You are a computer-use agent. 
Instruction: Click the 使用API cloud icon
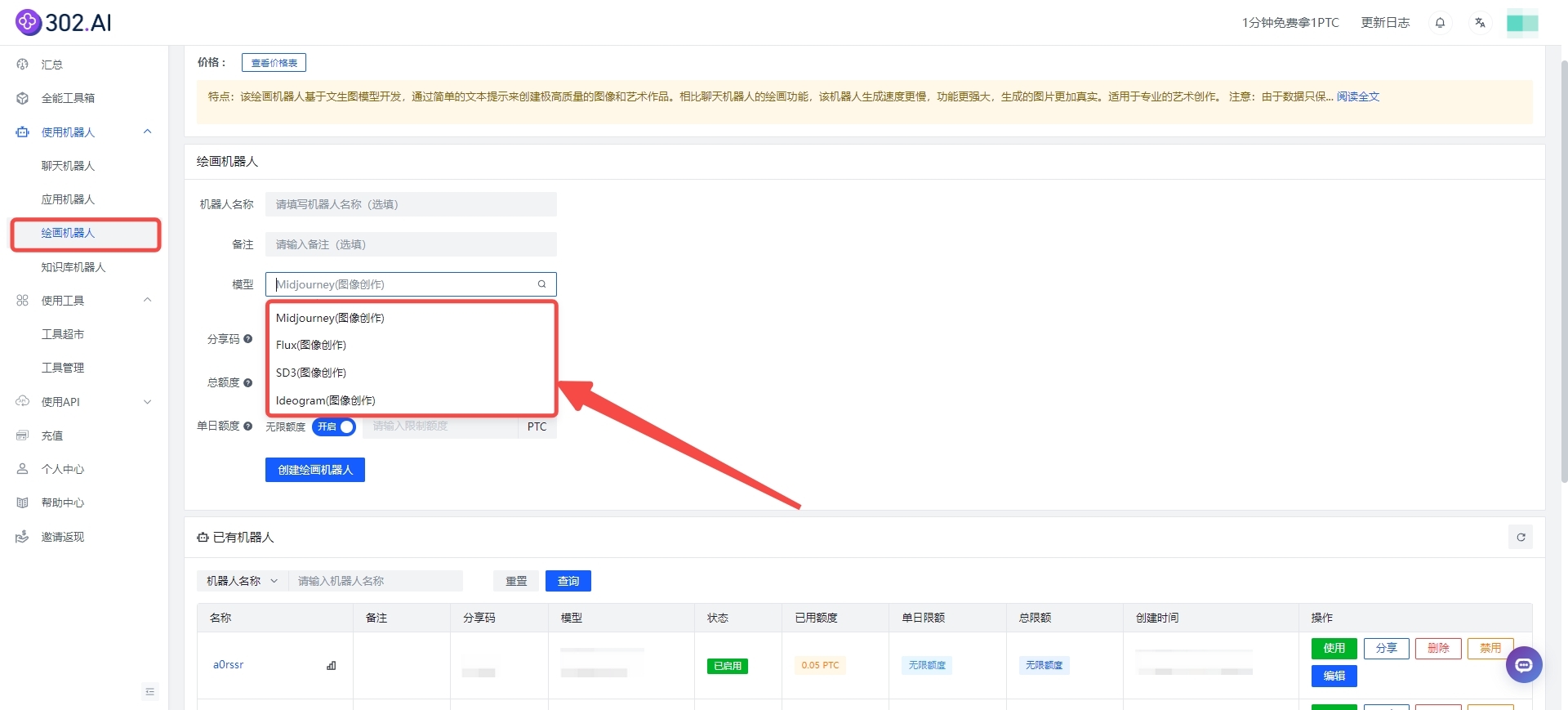(x=23, y=402)
